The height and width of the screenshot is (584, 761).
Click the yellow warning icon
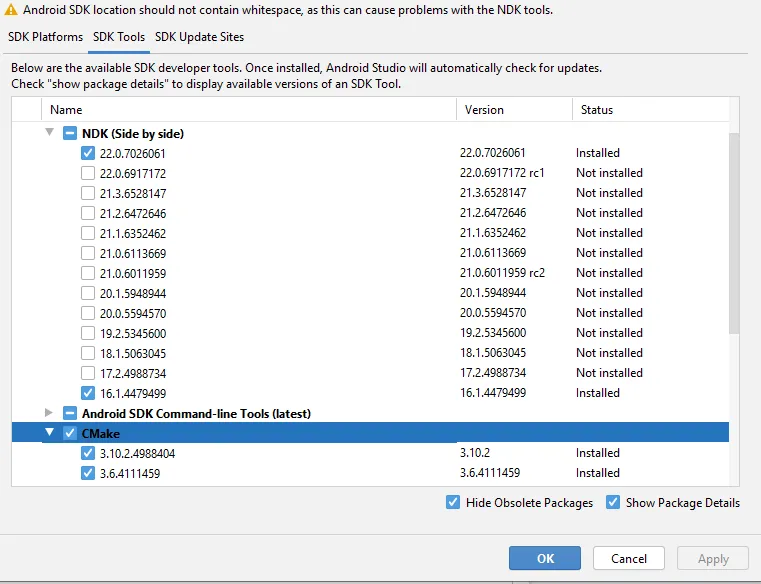point(11,9)
